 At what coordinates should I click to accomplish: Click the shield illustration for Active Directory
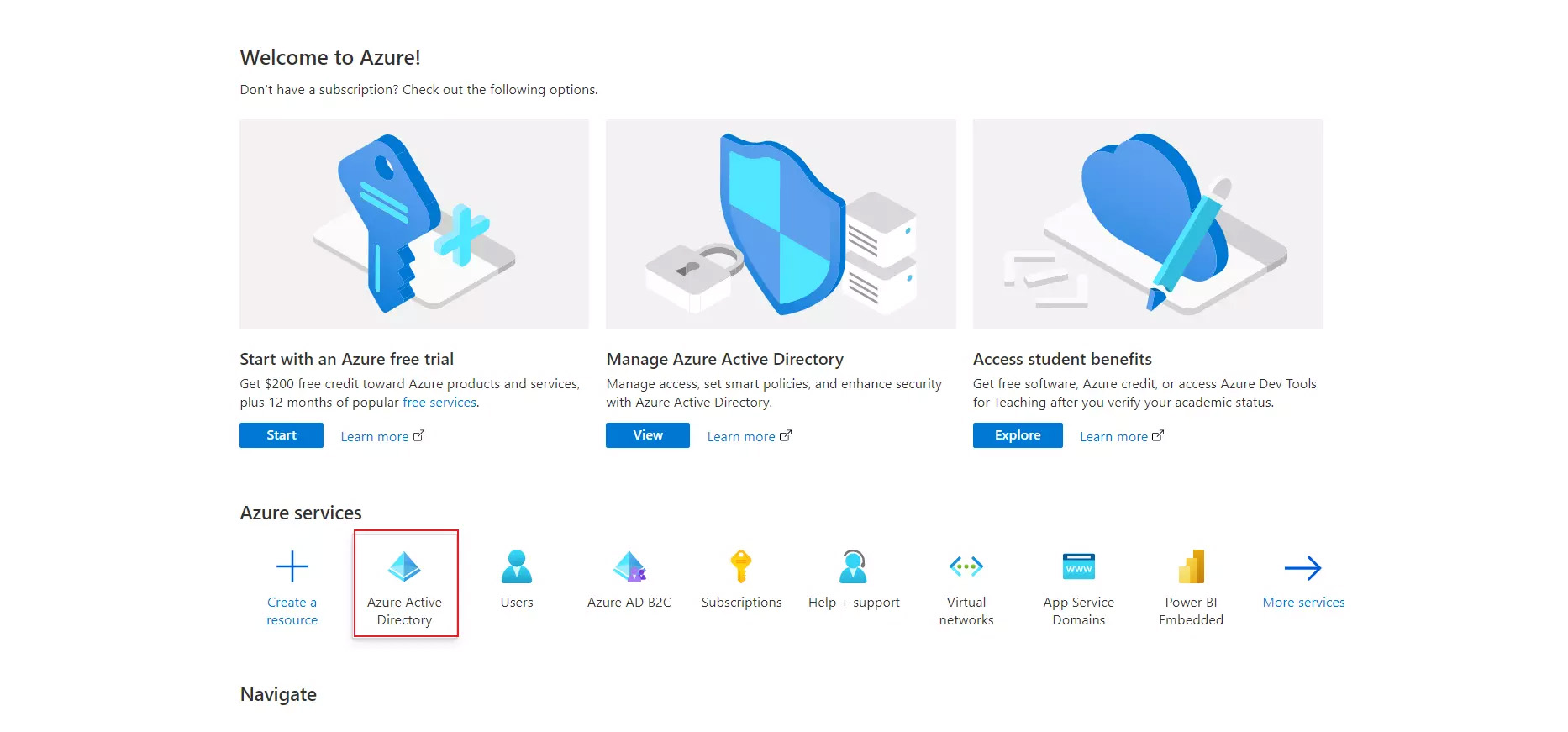coord(781,224)
